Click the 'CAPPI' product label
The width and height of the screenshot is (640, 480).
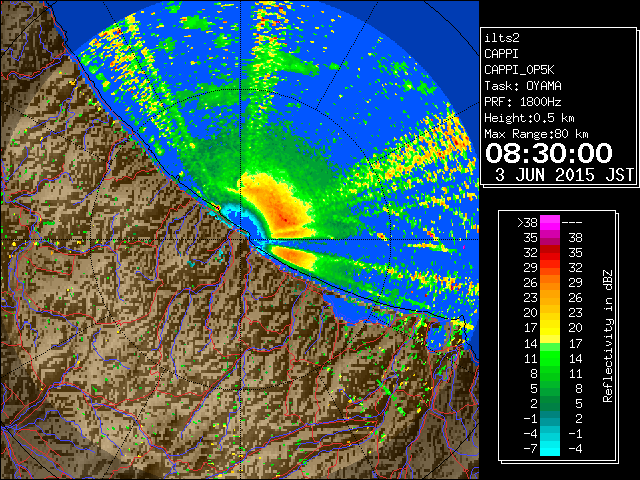pyautogui.click(x=501, y=54)
